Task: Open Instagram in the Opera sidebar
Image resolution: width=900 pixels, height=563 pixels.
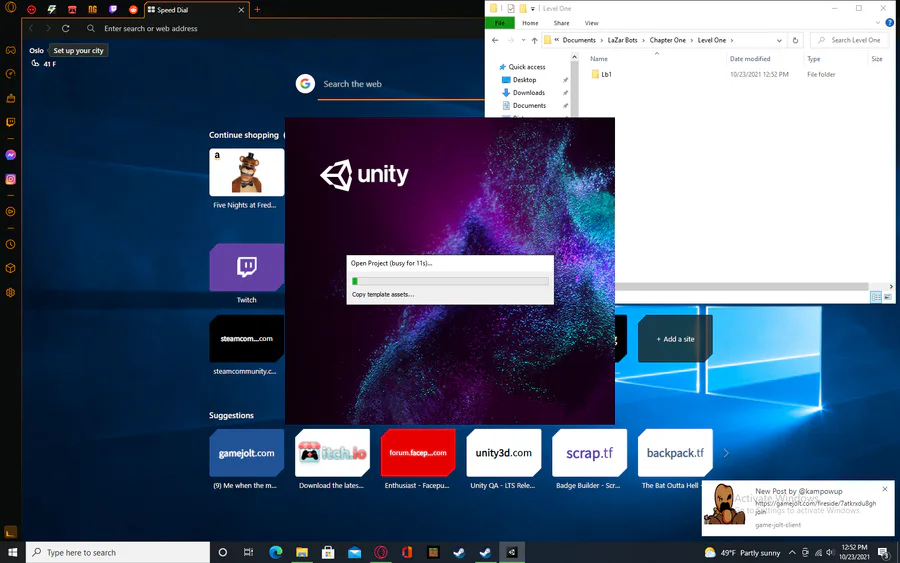Action: tap(10, 179)
